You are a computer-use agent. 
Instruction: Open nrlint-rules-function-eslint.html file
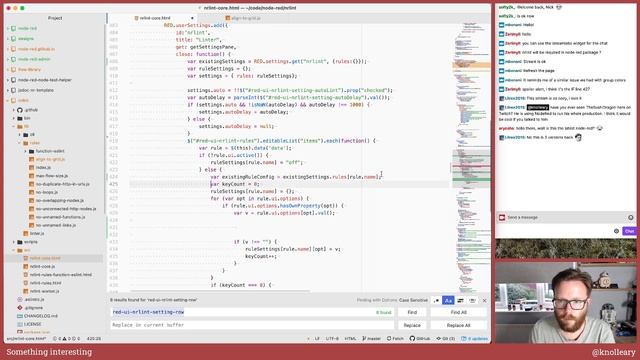pyautogui.click(x=61, y=275)
